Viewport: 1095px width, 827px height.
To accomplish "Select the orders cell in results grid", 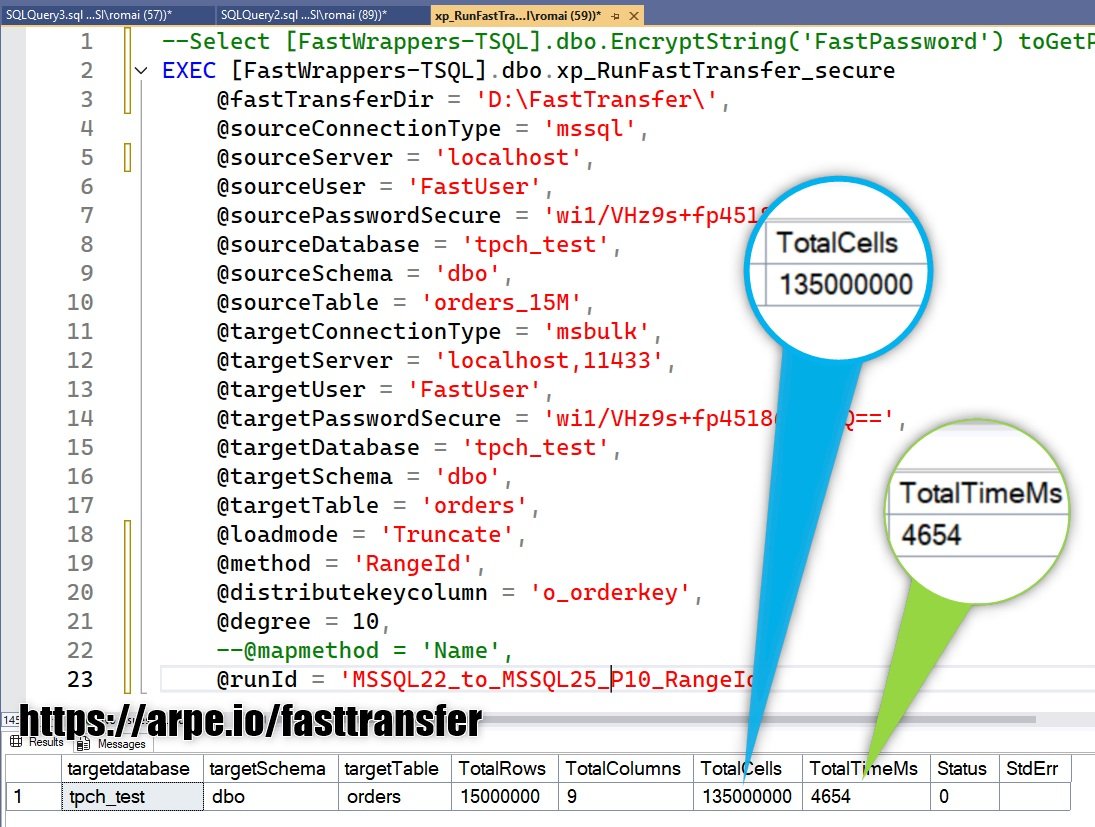I will pyautogui.click(x=395, y=796).
